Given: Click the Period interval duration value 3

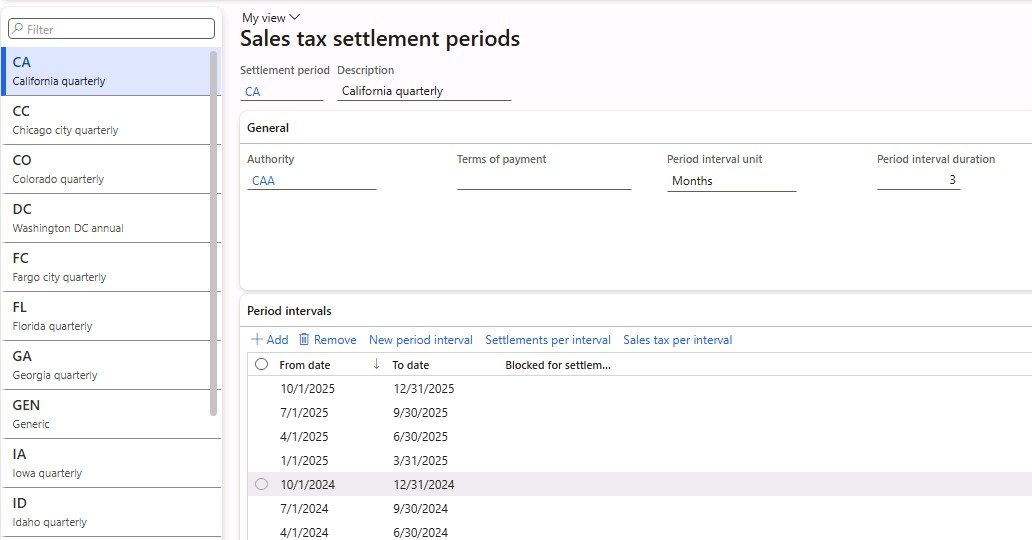Looking at the screenshot, I should pyautogui.click(x=918, y=180).
